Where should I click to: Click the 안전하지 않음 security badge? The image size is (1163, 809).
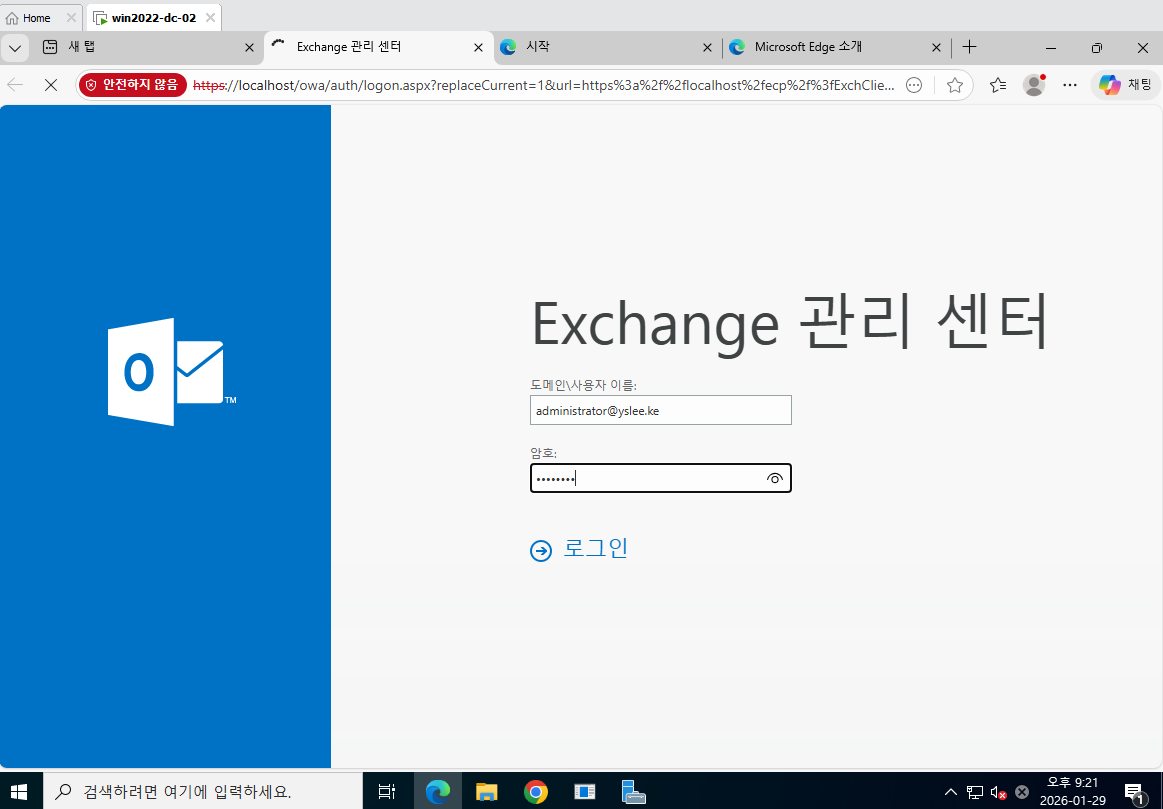pos(132,85)
